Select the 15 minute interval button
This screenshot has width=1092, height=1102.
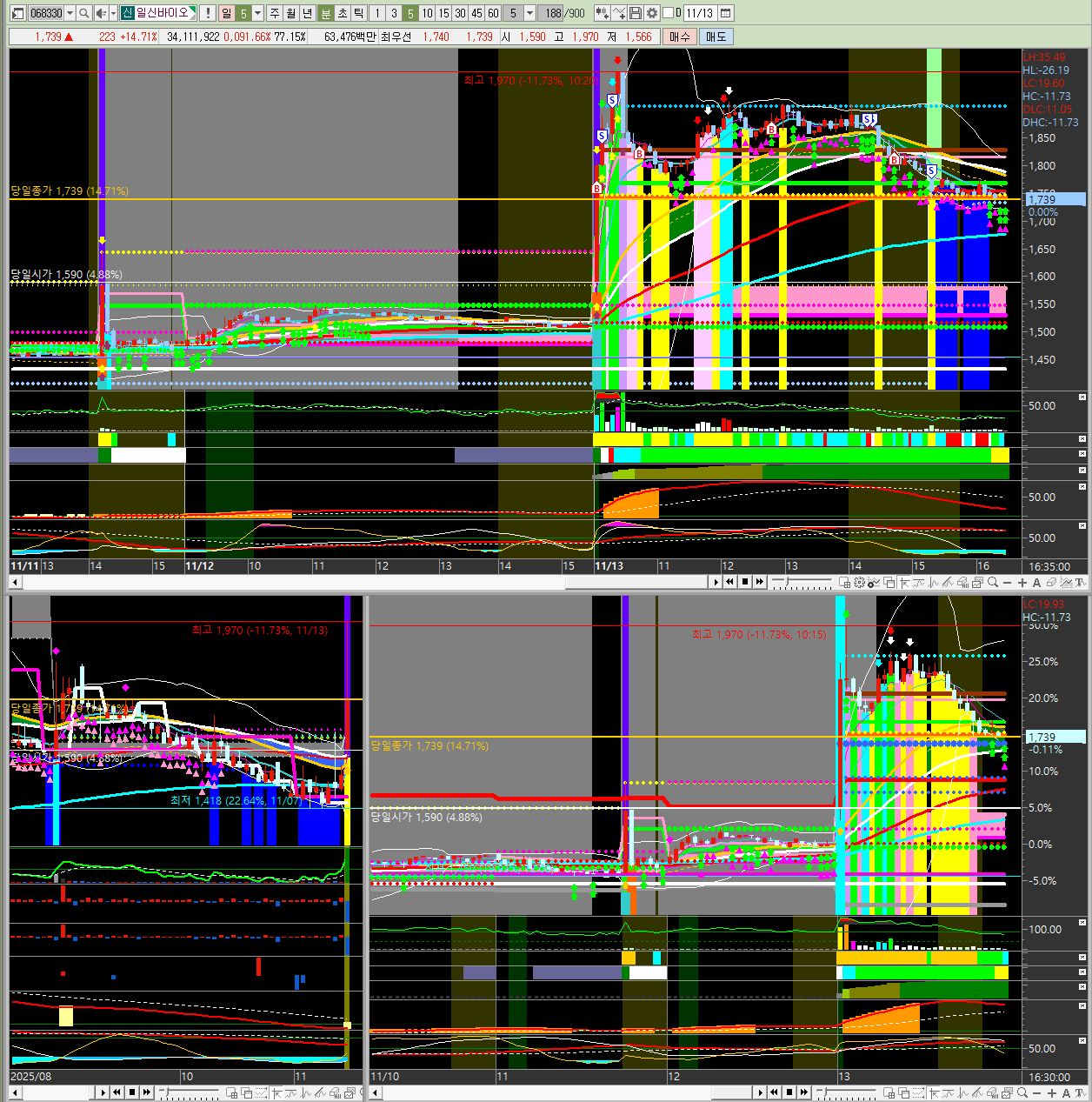point(443,13)
